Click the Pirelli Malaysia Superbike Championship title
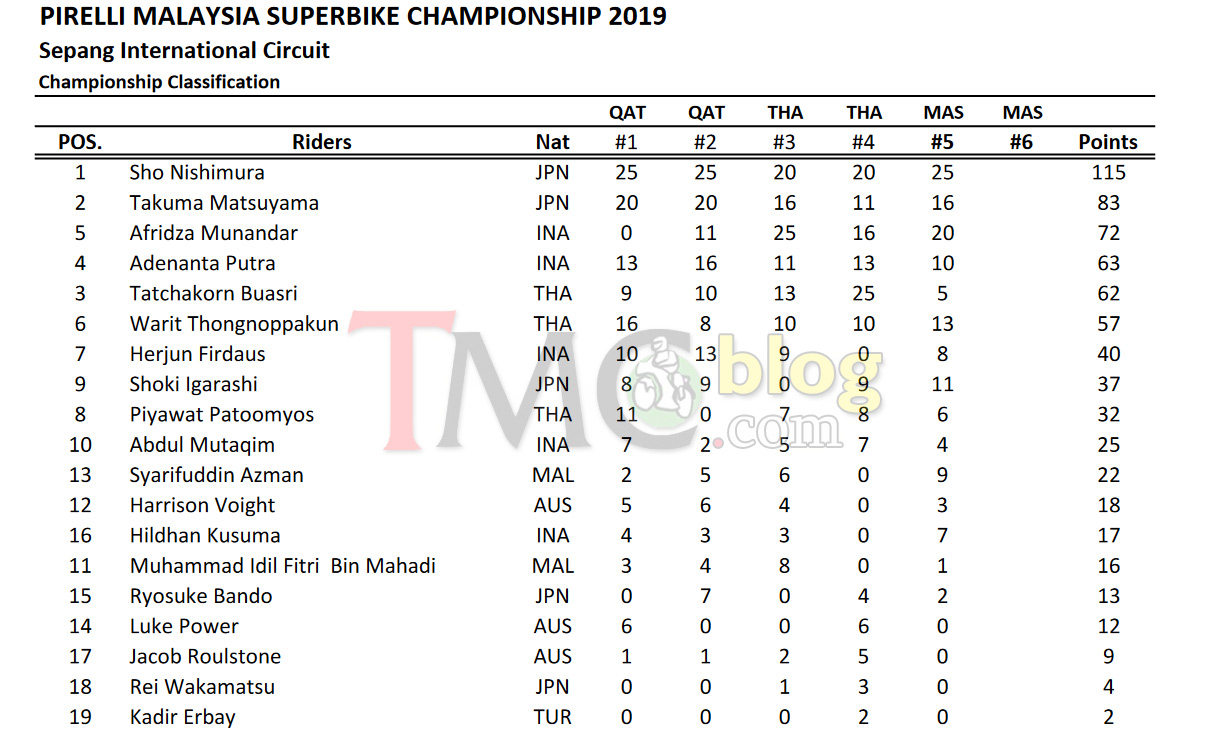This screenshot has height=746, width=1232. point(353,16)
